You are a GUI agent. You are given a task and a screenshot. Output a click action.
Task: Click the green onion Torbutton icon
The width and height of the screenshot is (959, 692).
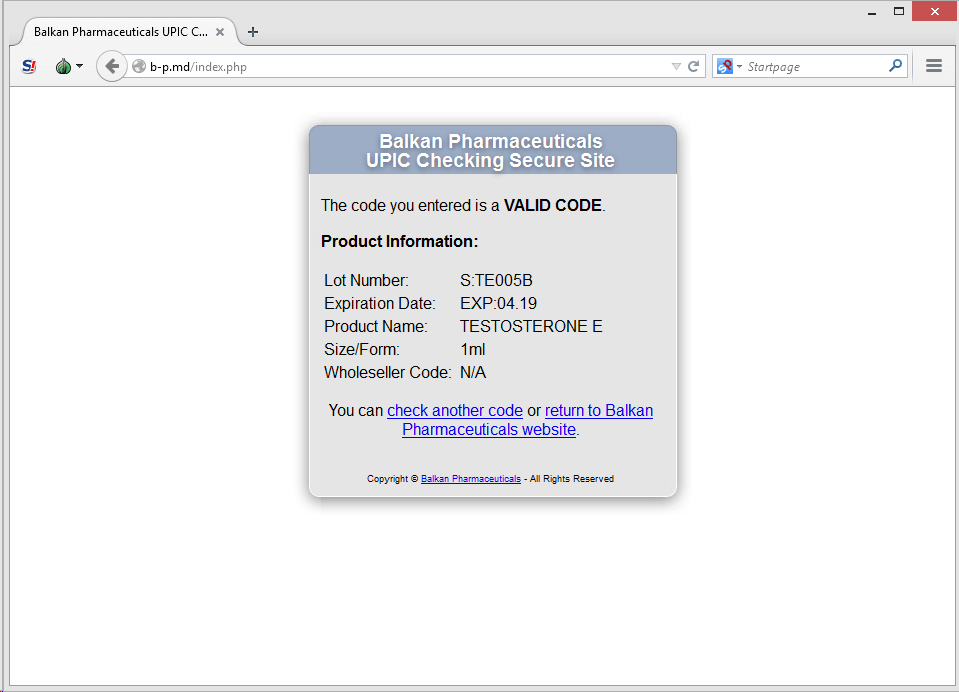tap(63, 66)
